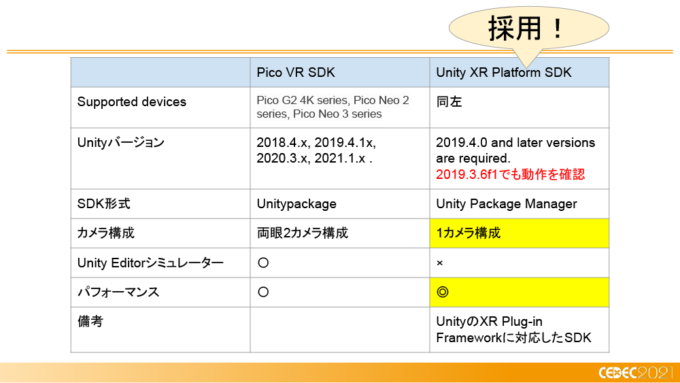The height and width of the screenshot is (383, 680).
Task: Select the Unity XR Platform SDK header
Action: click(x=519, y=72)
